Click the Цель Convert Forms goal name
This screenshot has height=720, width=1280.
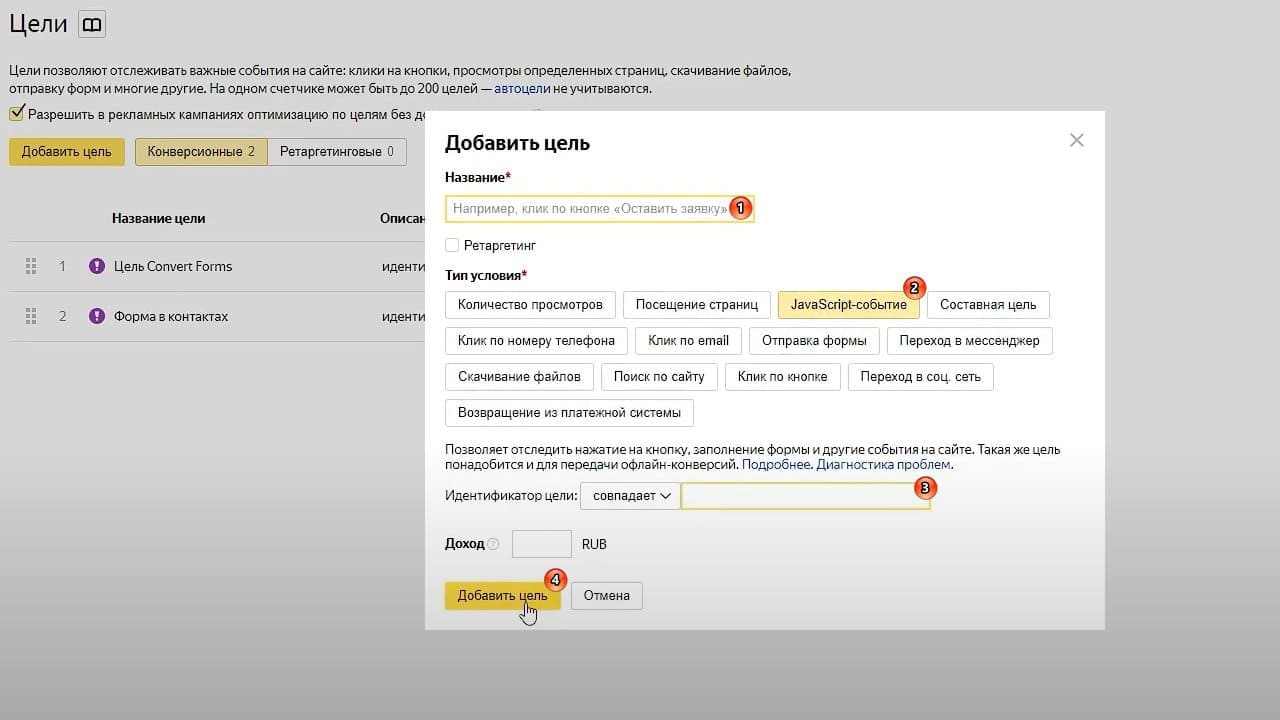pyautogui.click(x=173, y=266)
